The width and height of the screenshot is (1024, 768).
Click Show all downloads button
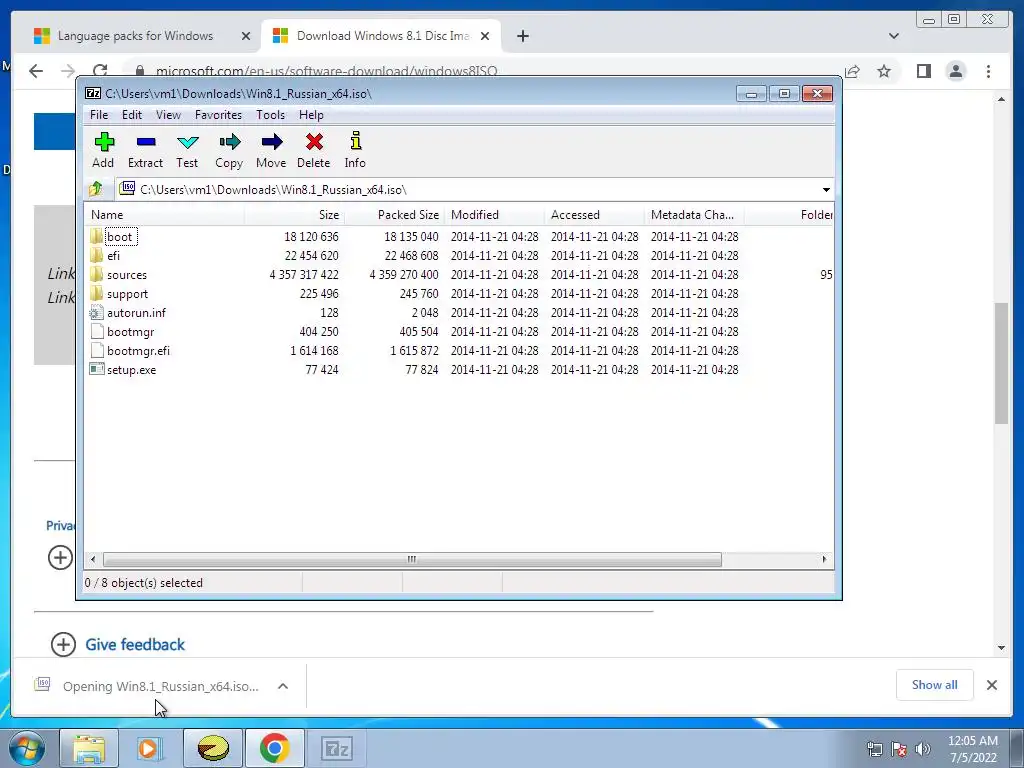935,685
